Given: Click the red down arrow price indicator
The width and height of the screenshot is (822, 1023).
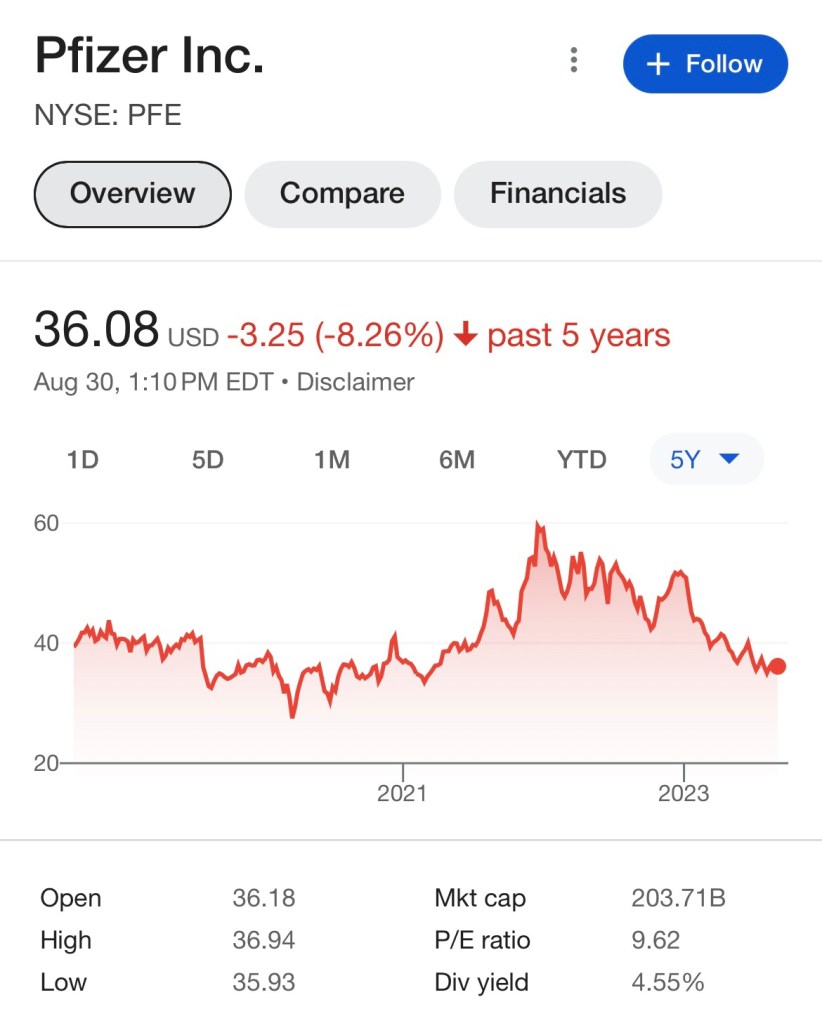Looking at the screenshot, I should [464, 336].
